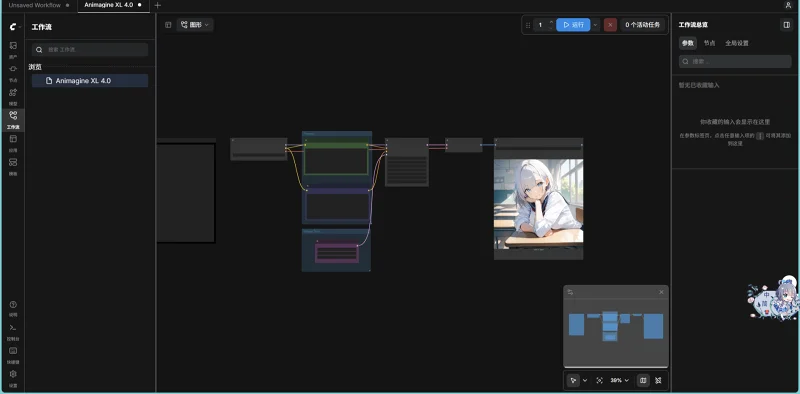
Task: Switch to the Animagine XL 4.0 tab
Action: click(113, 5)
